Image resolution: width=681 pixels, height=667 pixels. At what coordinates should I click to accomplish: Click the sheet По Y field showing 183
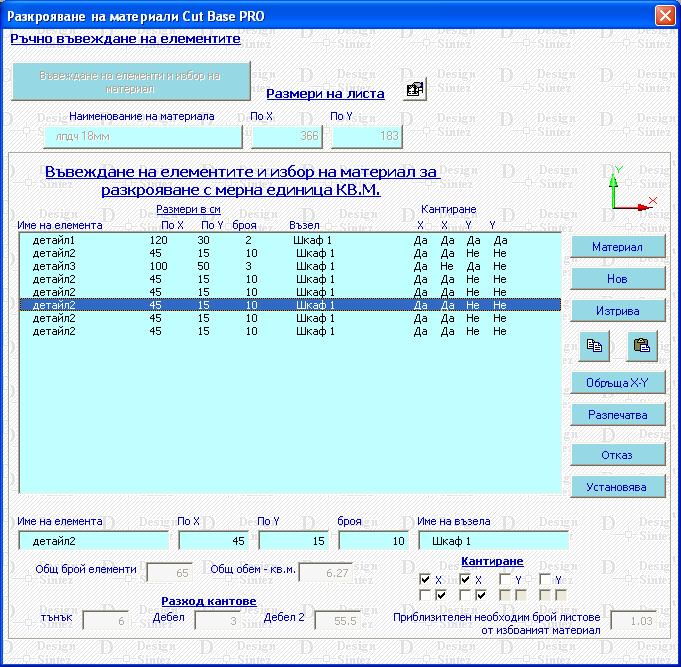(x=367, y=137)
